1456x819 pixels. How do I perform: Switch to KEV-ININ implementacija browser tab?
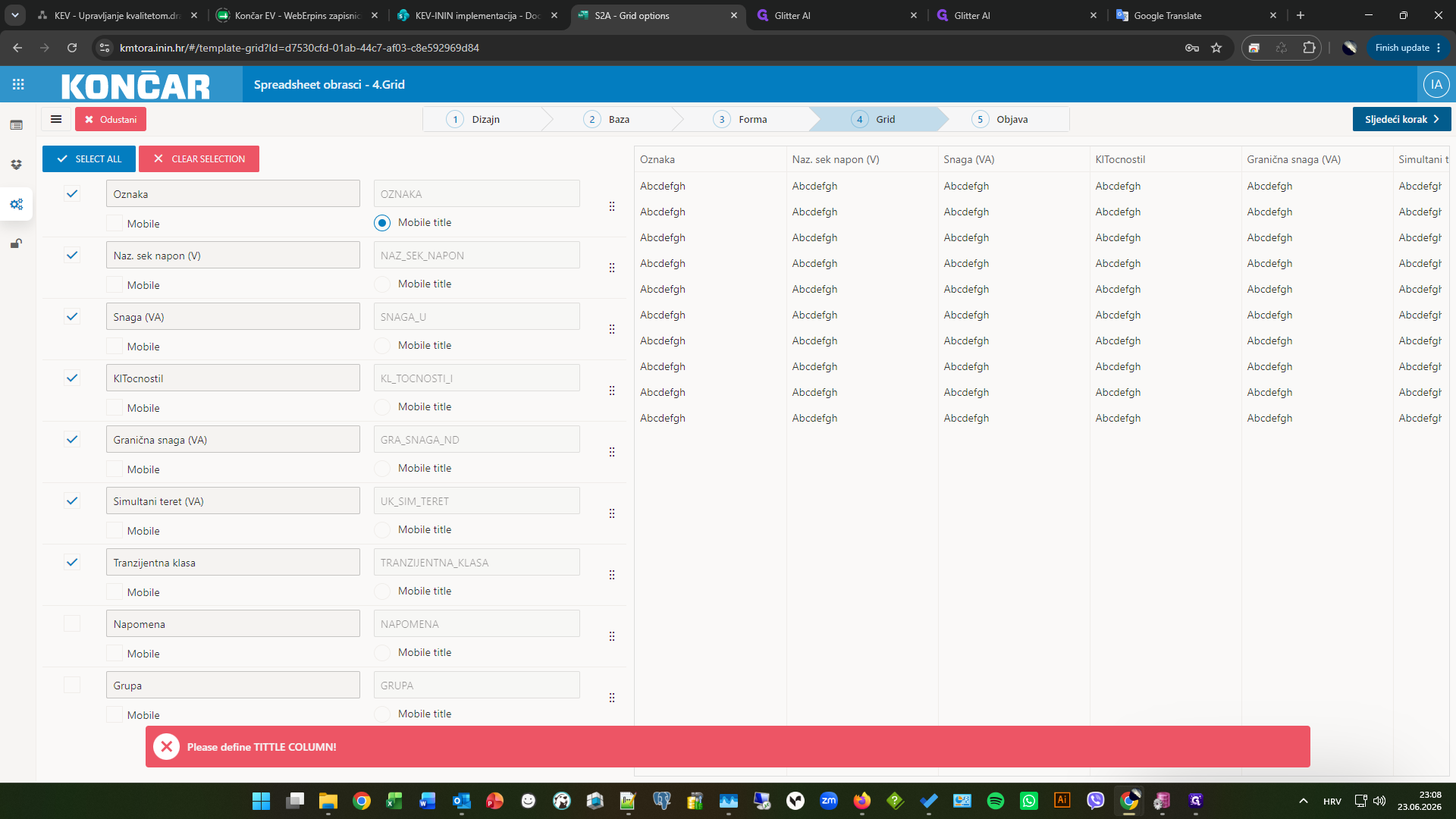pyautogui.click(x=478, y=15)
